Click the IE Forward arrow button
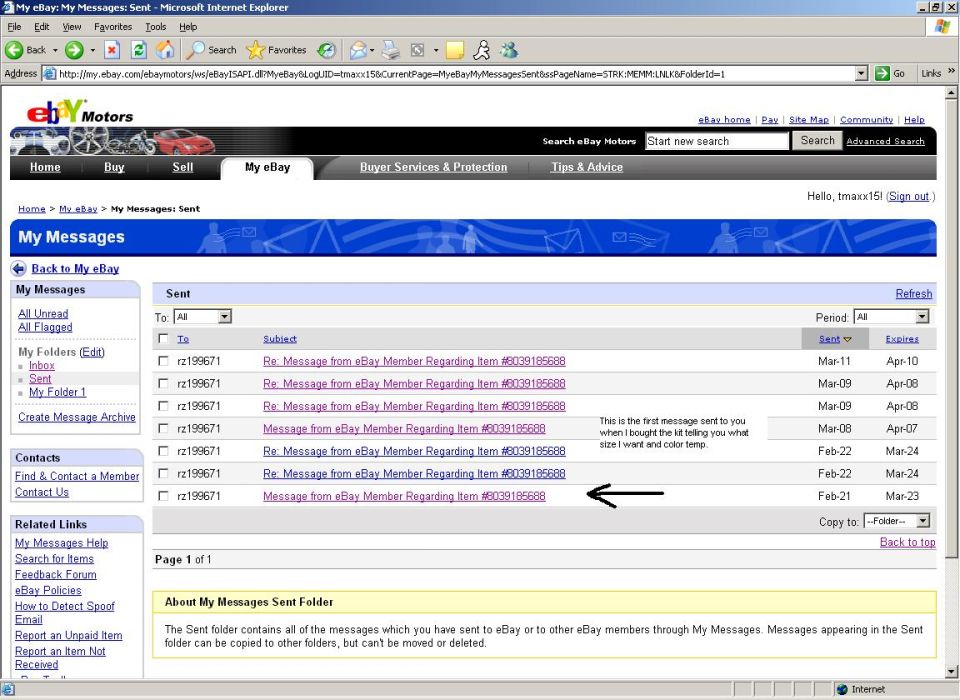Viewport: 960px width, 700px height. (74, 50)
